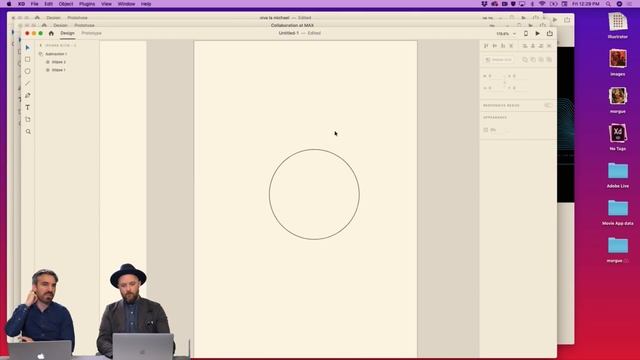The image size is (640, 360).
Task: Click the Intersect boolean operation icon
Action: (x=541, y=60)
